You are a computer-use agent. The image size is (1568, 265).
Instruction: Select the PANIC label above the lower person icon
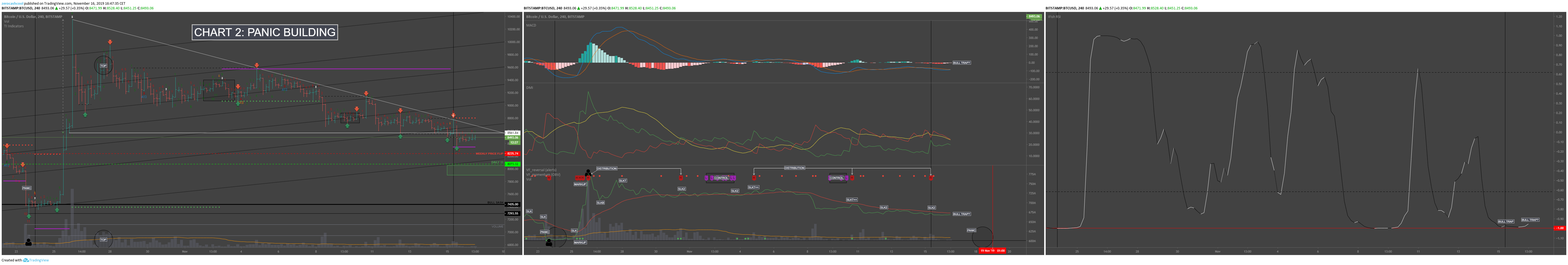pyautogui.click(x=545, y=232)
